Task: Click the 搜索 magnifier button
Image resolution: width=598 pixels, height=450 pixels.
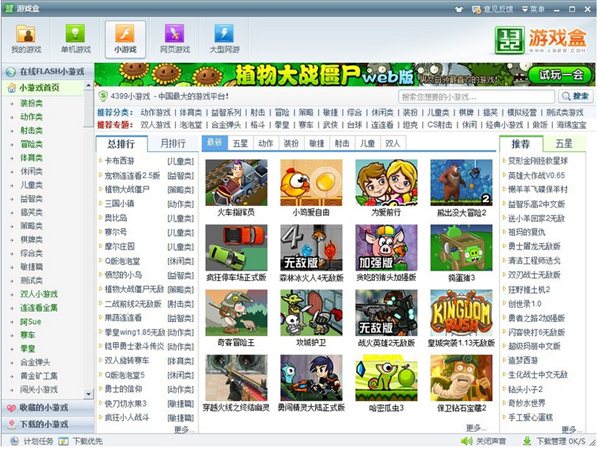Action: (x=575, y=96)
